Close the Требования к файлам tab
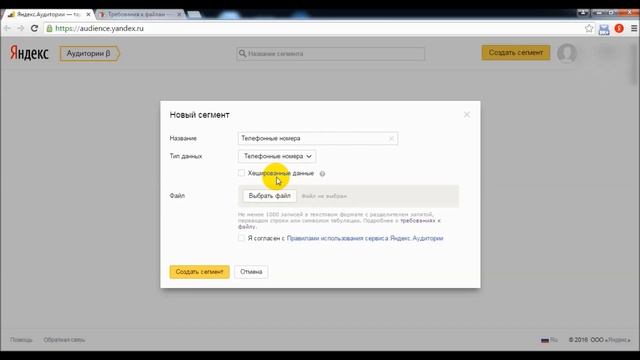 tap(179, 14)
